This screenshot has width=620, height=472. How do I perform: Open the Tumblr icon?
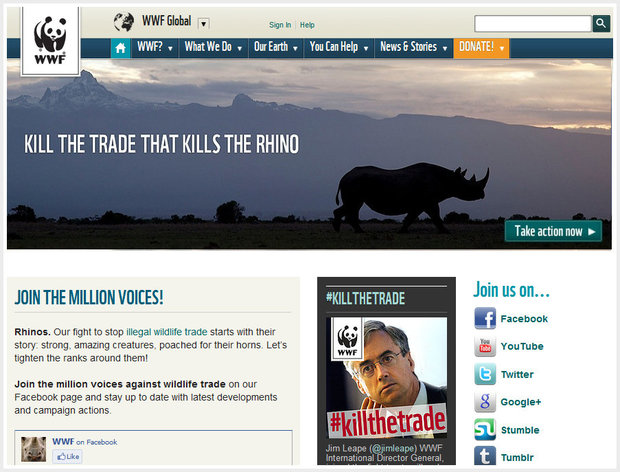click(x=485, y=456)
